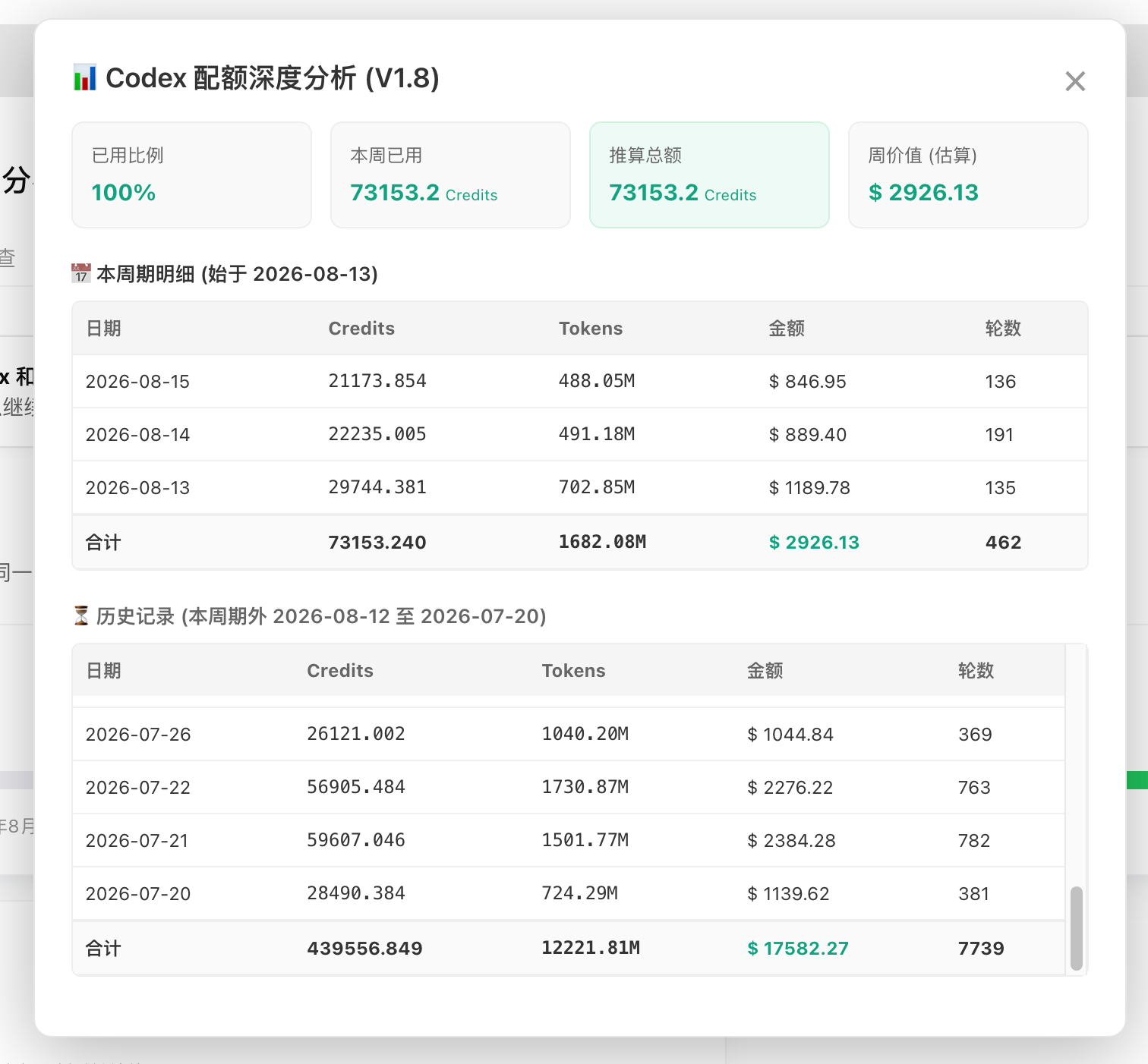Click history amount $ 1044.84

(x=790, y=735)
